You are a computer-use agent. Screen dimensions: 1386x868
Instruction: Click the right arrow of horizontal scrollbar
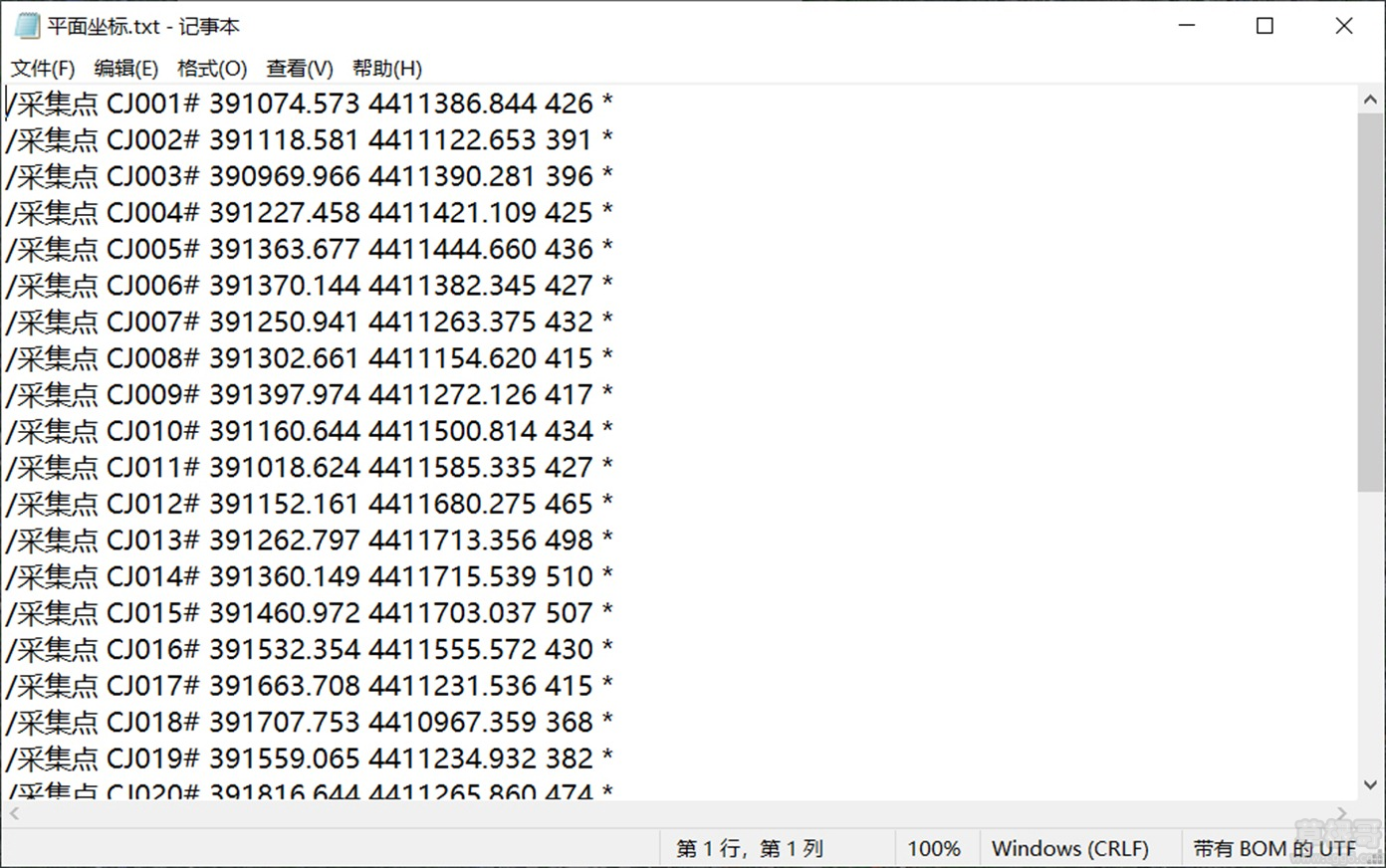coord(1341,813)
